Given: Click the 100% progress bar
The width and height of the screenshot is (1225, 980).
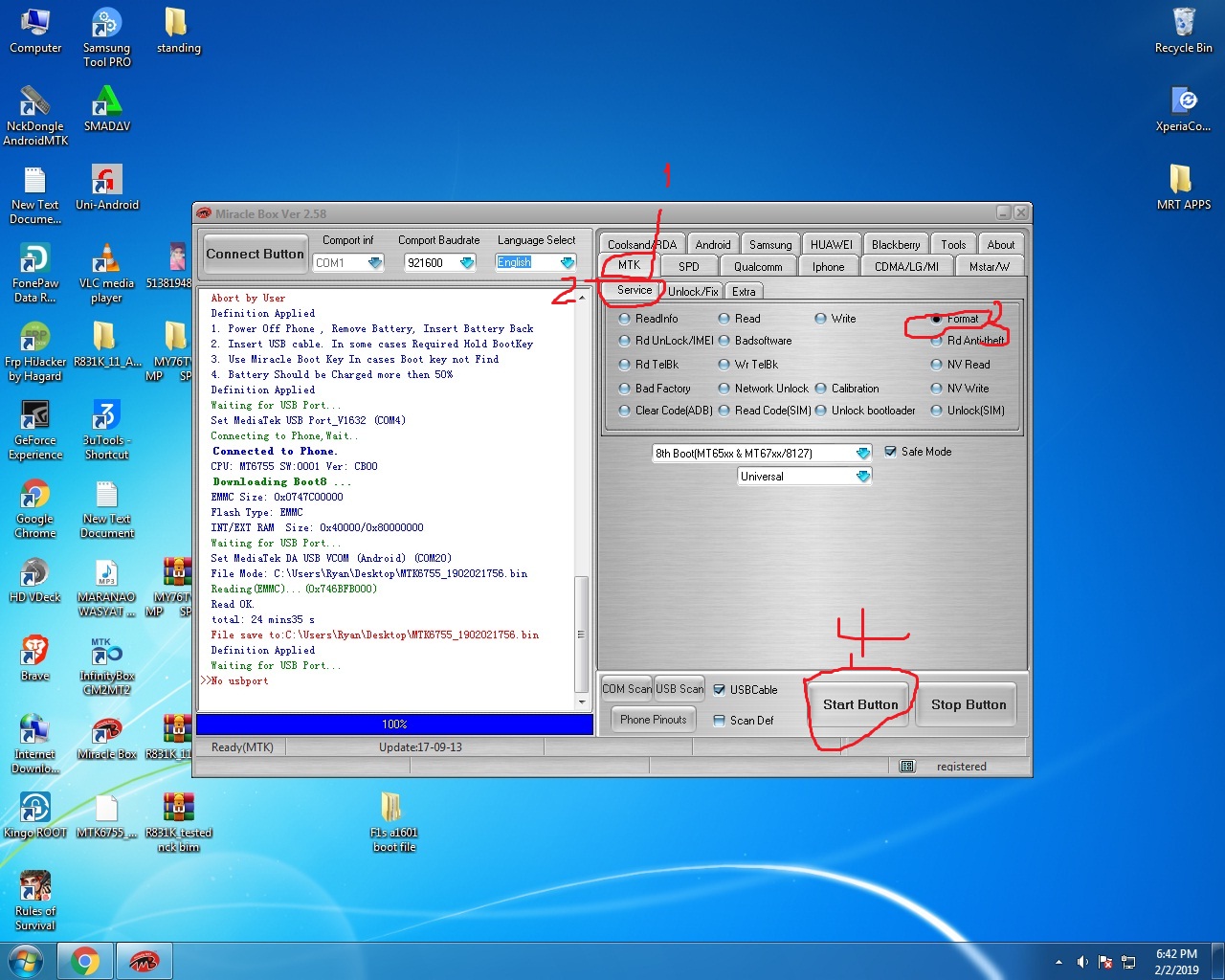Looking at the screenshot, I should (394, 724).
